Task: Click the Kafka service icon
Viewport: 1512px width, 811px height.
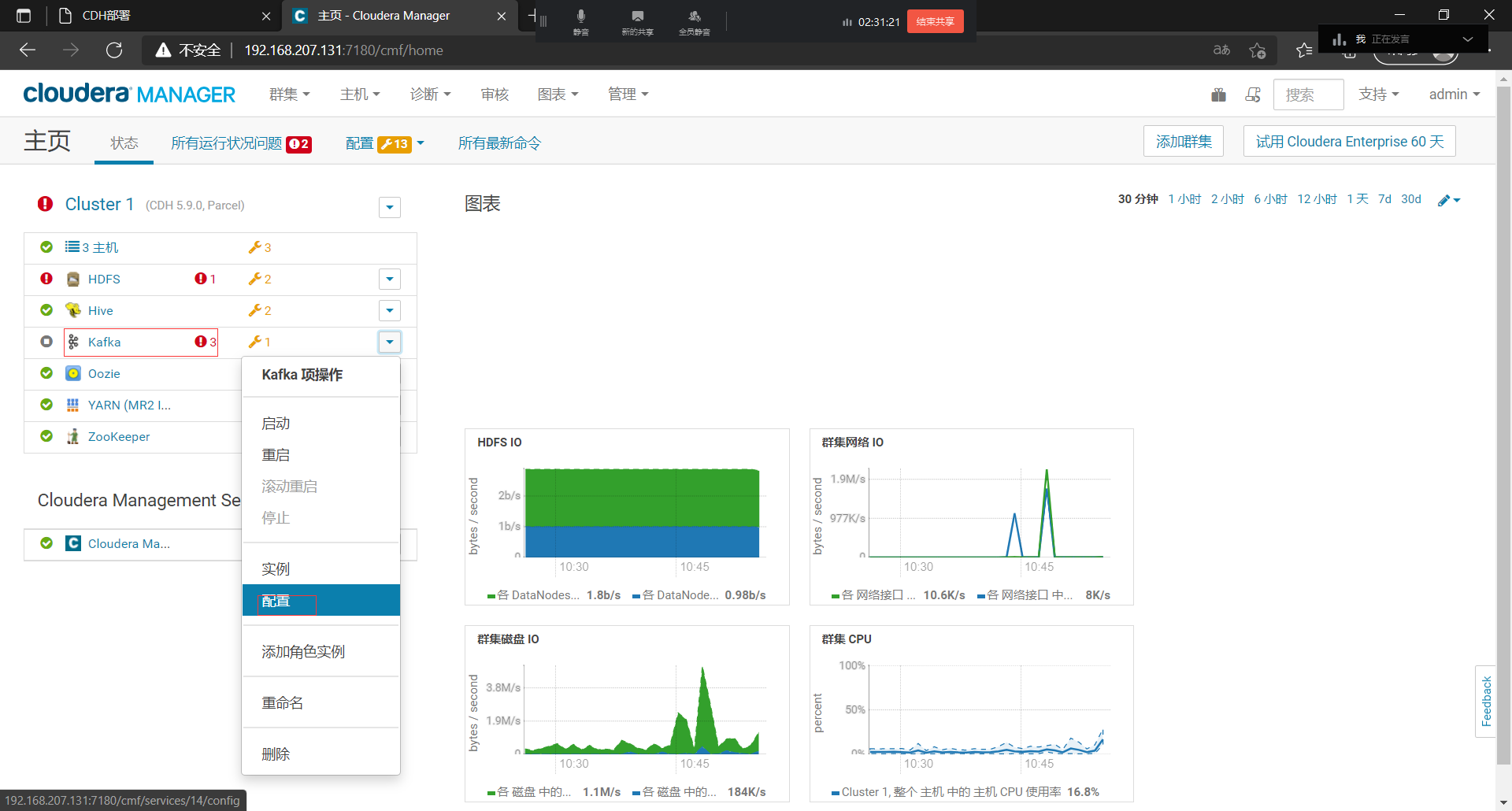Action: pyautogui.click(x=73, y=342)
